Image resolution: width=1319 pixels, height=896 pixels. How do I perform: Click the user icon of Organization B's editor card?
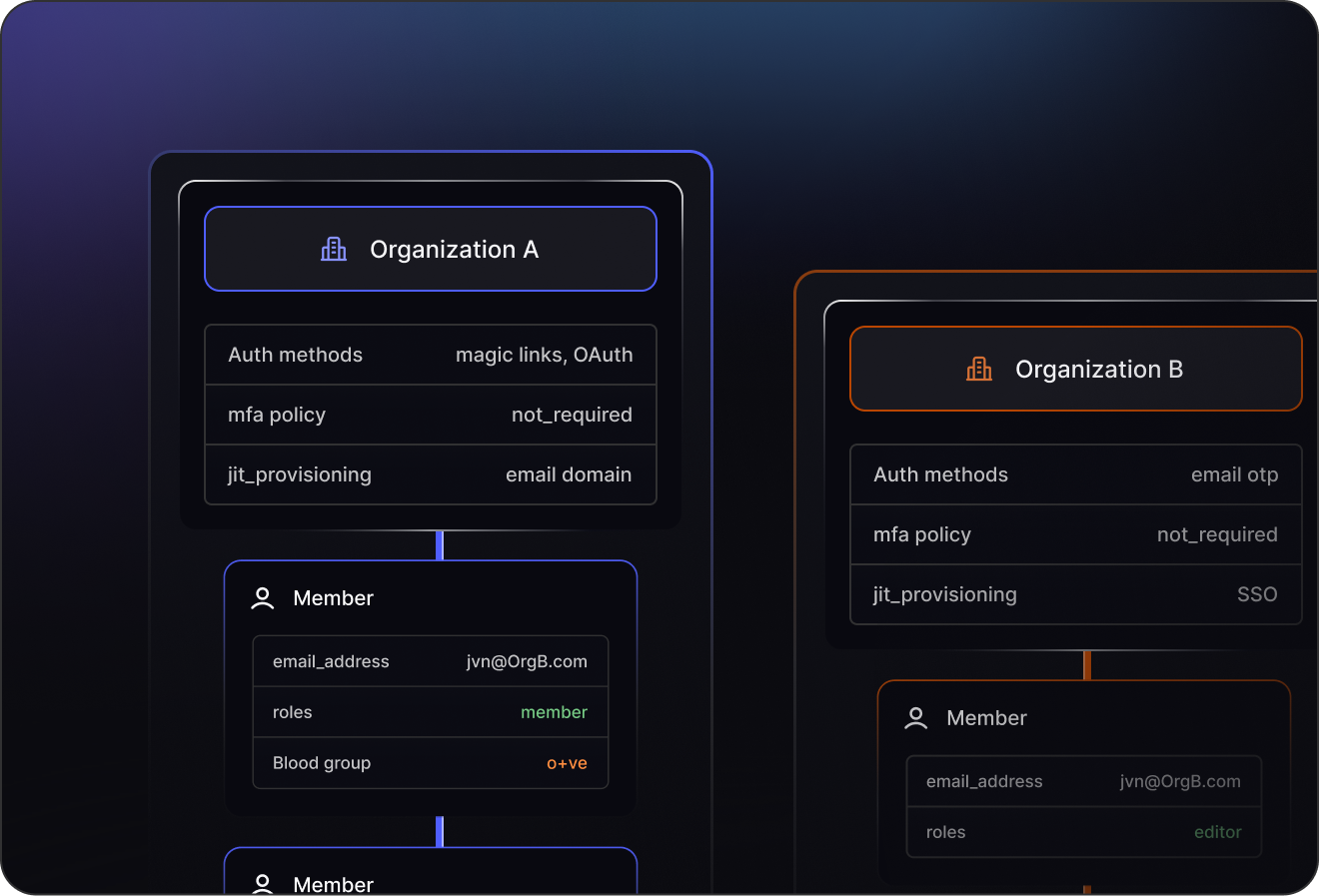click(916, 718)
